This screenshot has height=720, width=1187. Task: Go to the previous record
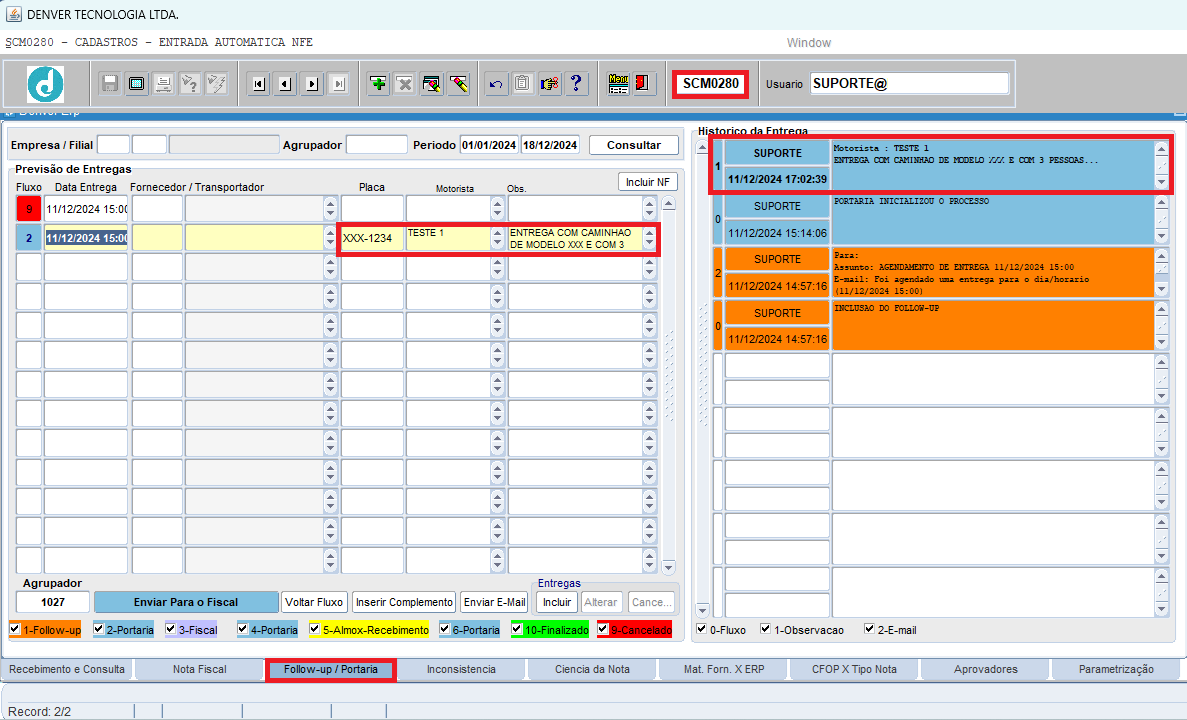click(x=285, y=84)
